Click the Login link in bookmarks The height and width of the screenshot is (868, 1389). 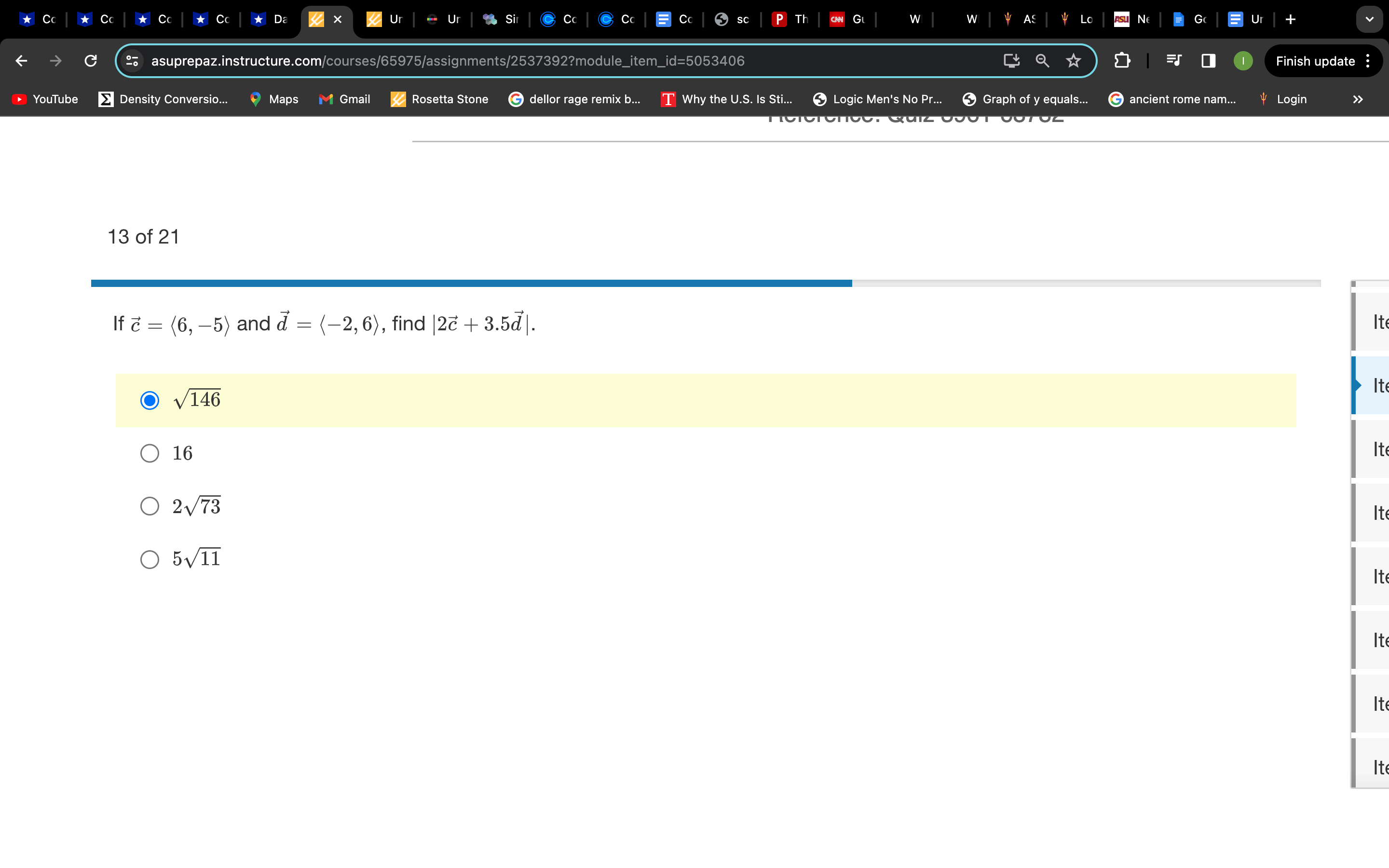coord(1292,99)
